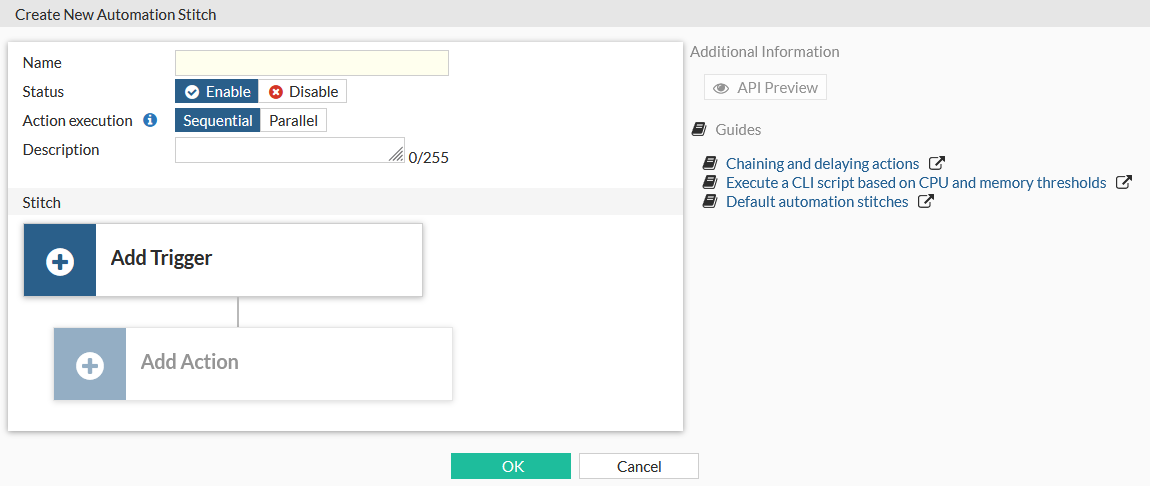1150x486 pixels.
Task: Click external link icon beside Chaining and delaying actions
Action: tap(937, 163)
